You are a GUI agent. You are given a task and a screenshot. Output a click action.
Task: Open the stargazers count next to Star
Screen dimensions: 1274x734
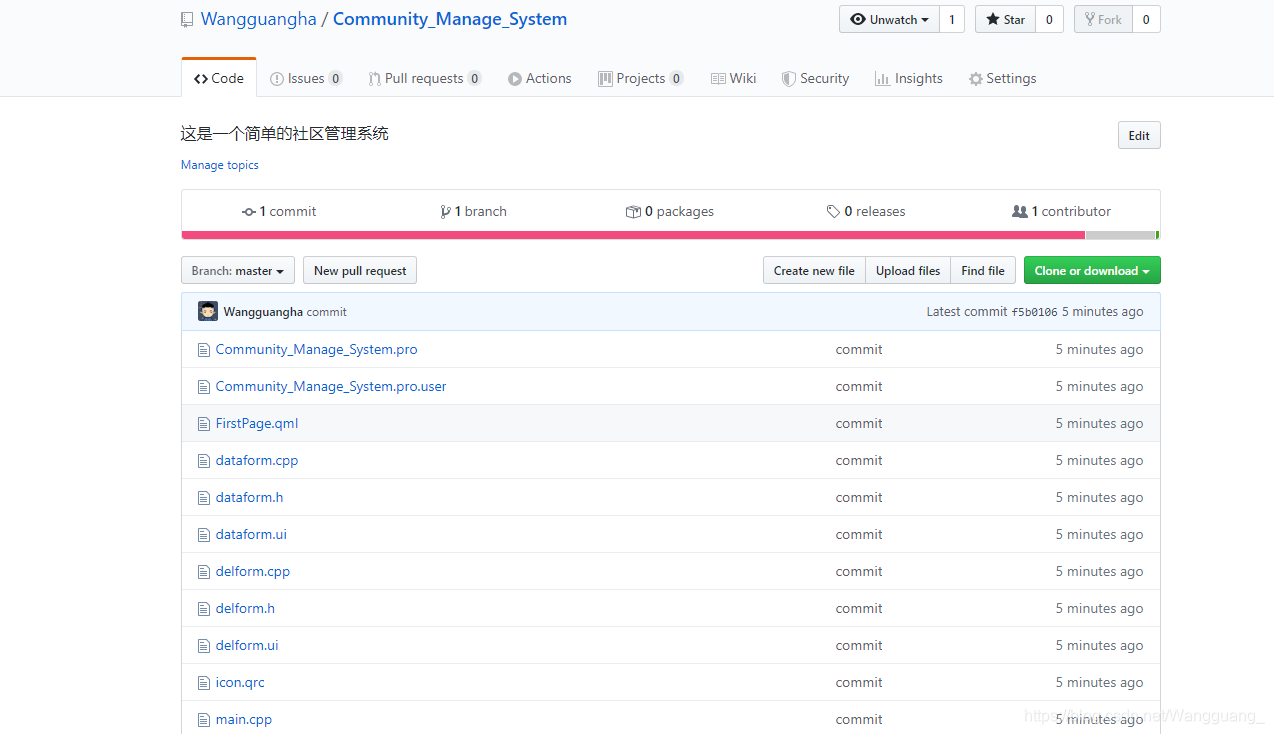(1049, 19)
